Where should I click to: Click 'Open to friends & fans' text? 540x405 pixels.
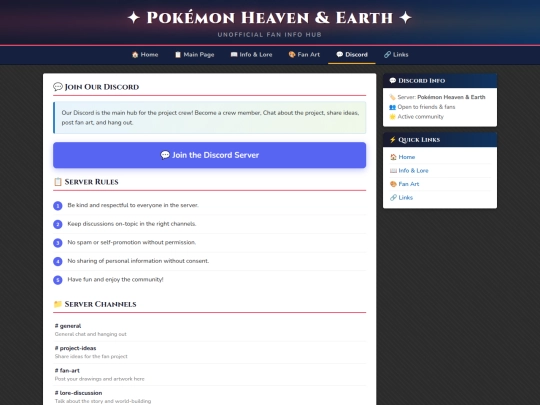tap(426, 107)
